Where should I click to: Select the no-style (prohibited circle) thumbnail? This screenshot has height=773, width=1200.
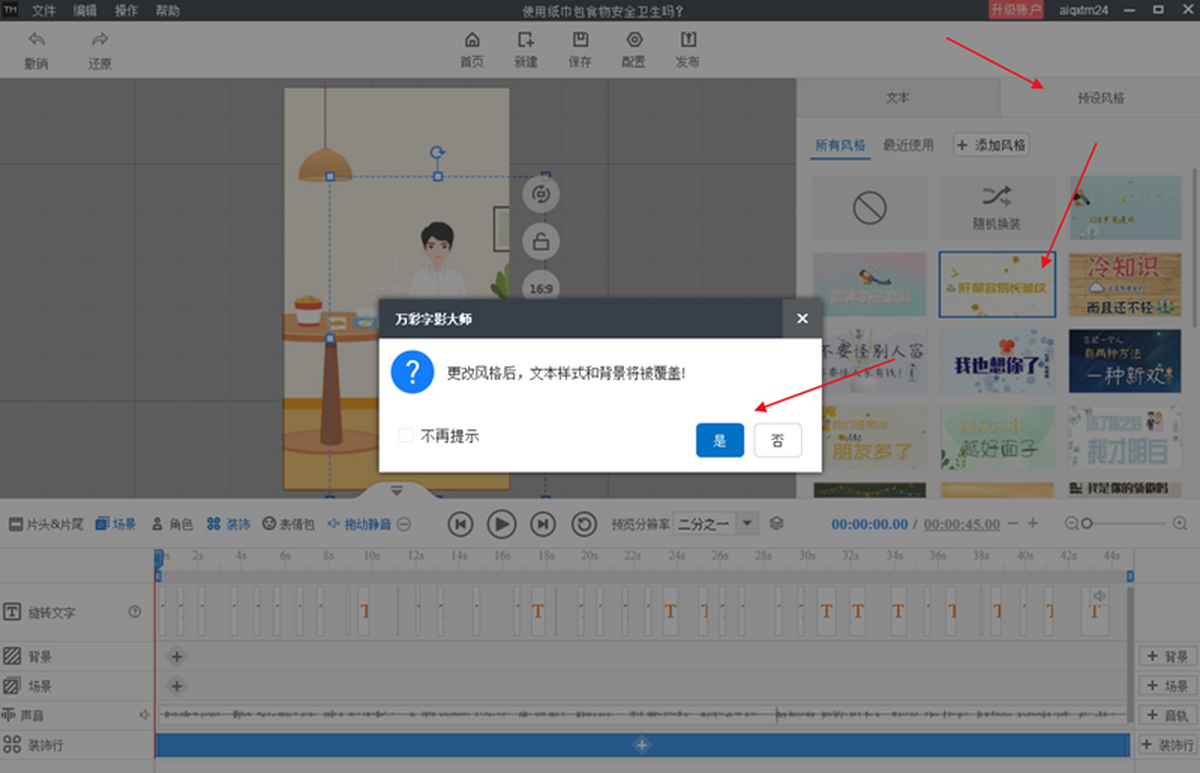click(x=870, y=208)
